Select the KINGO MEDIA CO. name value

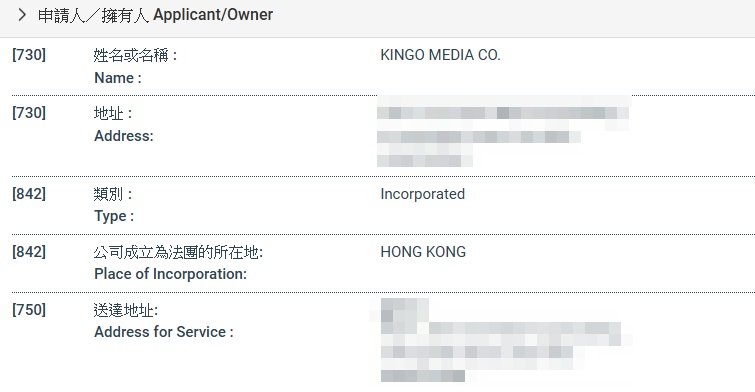tap(441, 55)
